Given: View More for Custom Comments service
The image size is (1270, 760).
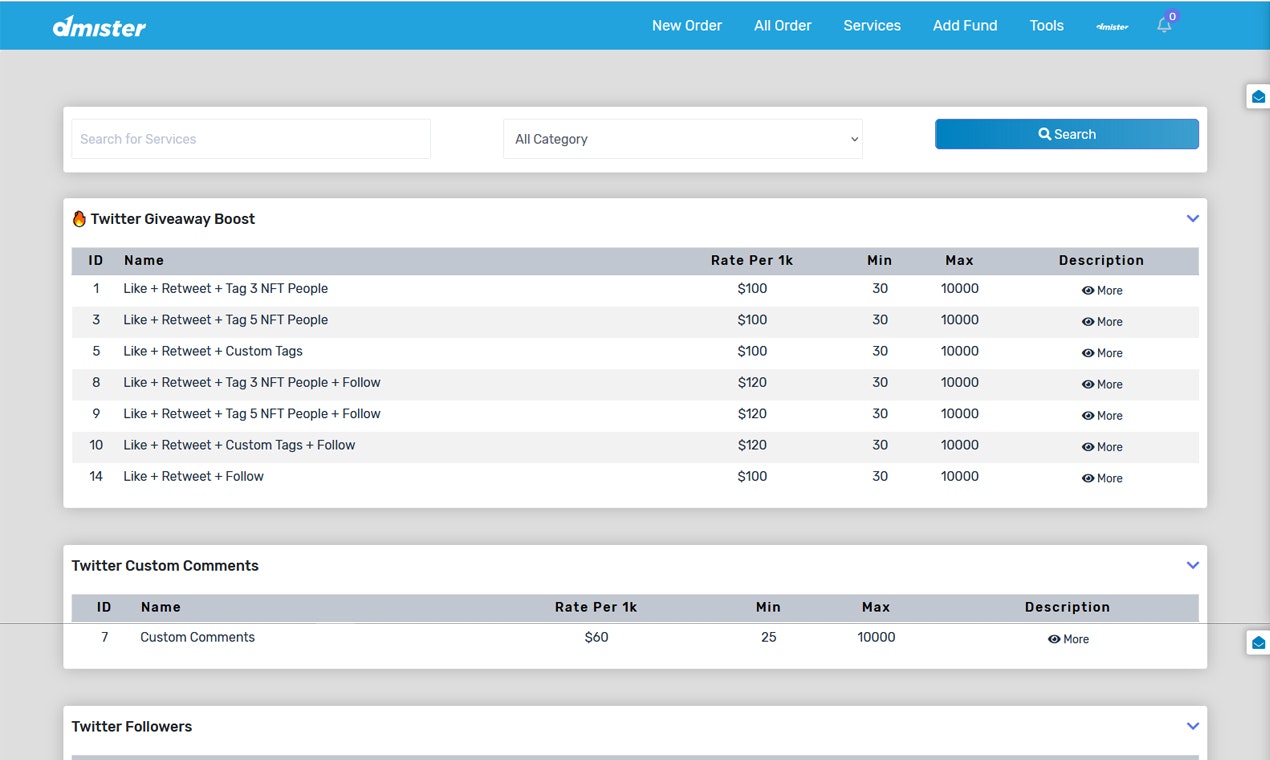Looking at the screenshot, I should [x=1068, y=639].
